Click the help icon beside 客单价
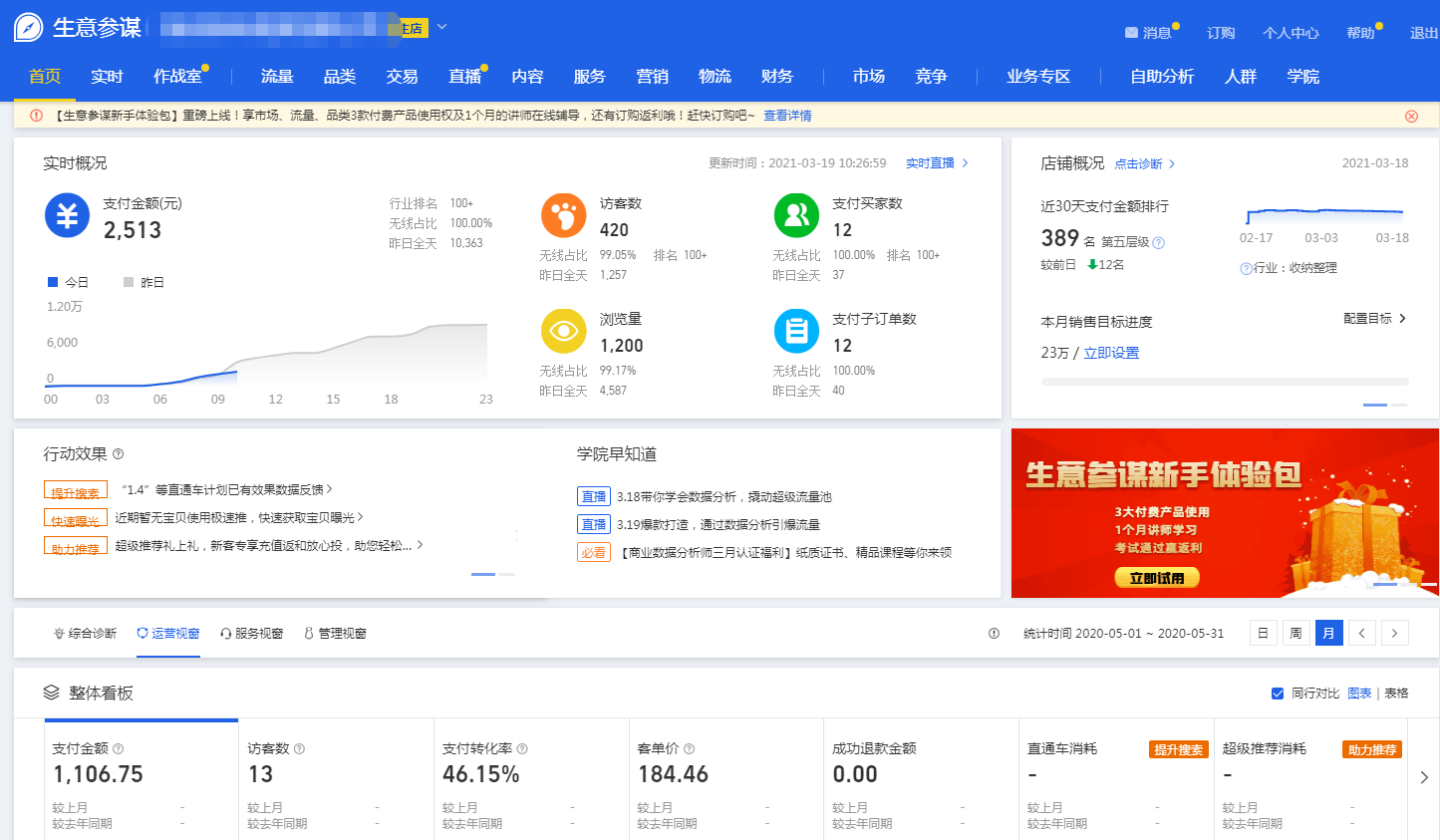This screenshot has width=1440, height=840. point(689,748)
